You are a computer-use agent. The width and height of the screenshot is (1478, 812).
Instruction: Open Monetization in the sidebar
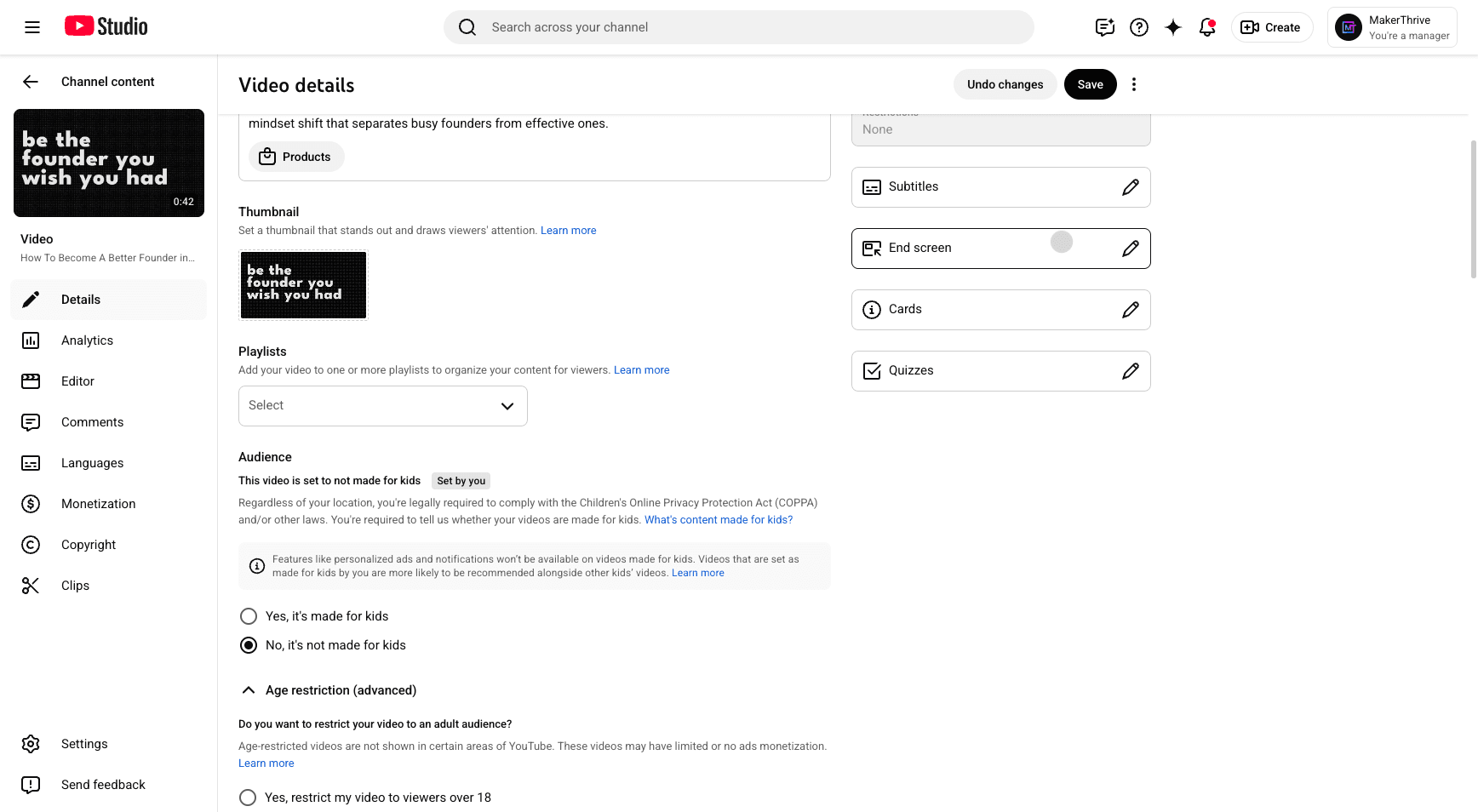coord(109,504)
